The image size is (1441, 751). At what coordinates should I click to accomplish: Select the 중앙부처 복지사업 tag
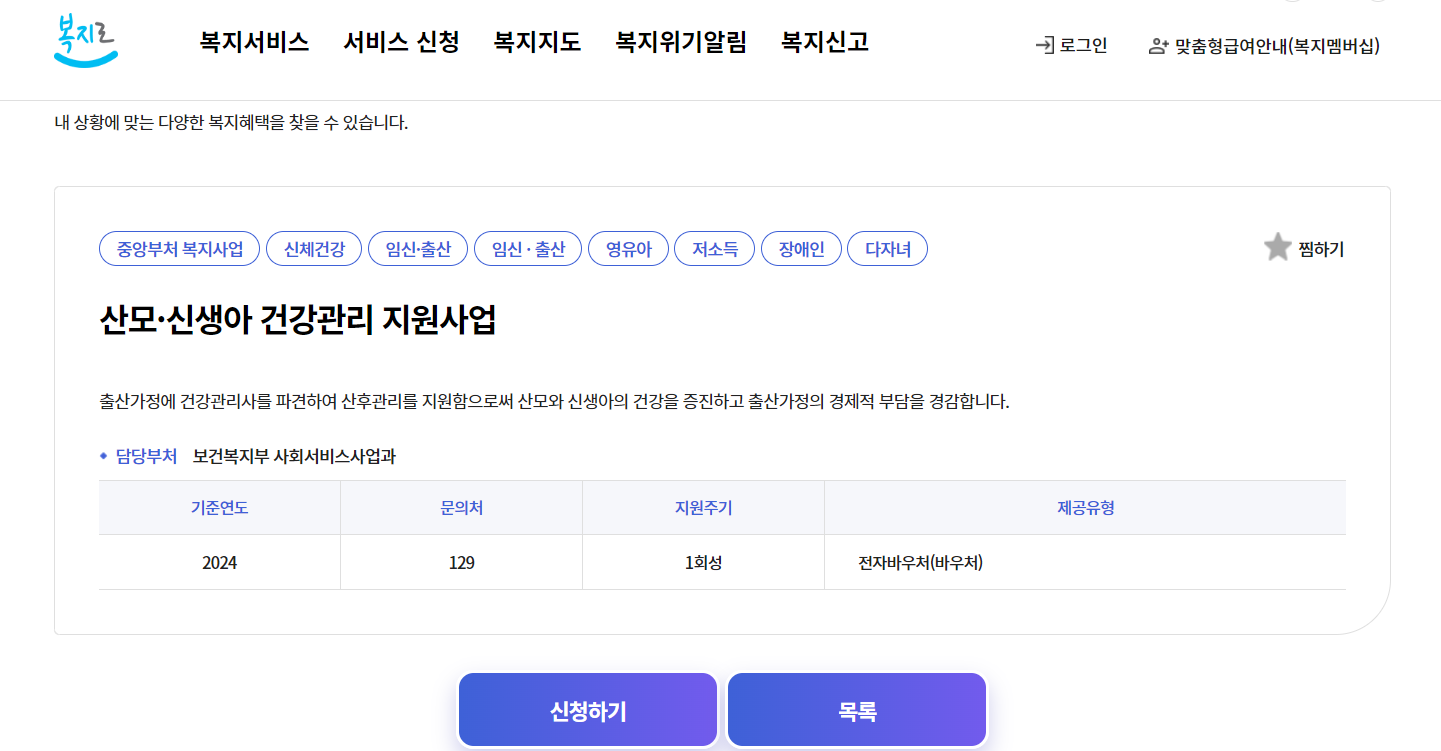178,248
